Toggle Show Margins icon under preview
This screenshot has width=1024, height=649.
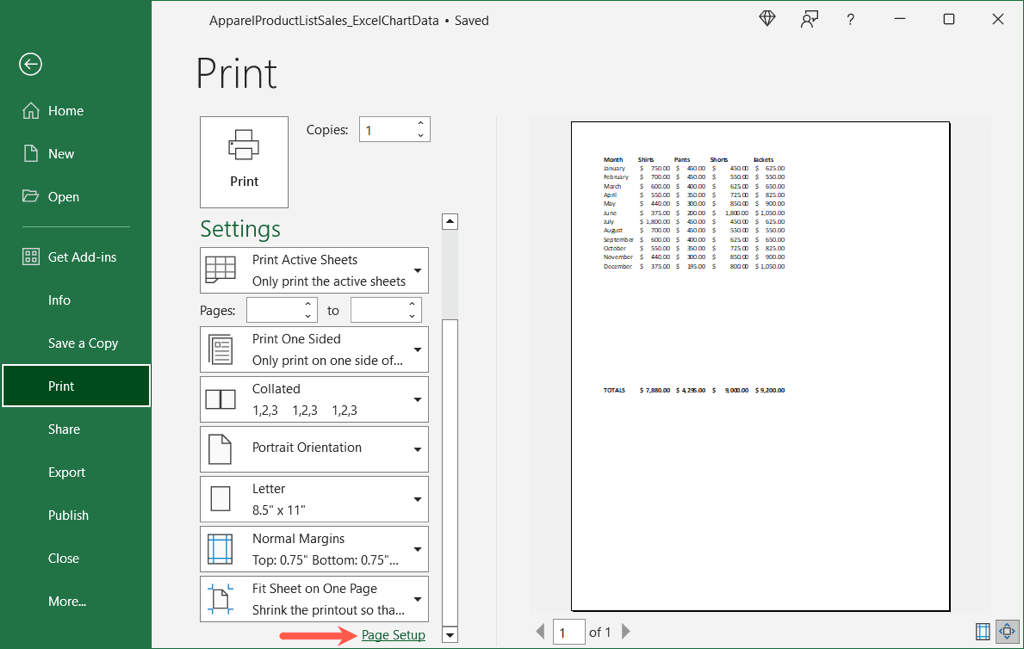[983, 631]
